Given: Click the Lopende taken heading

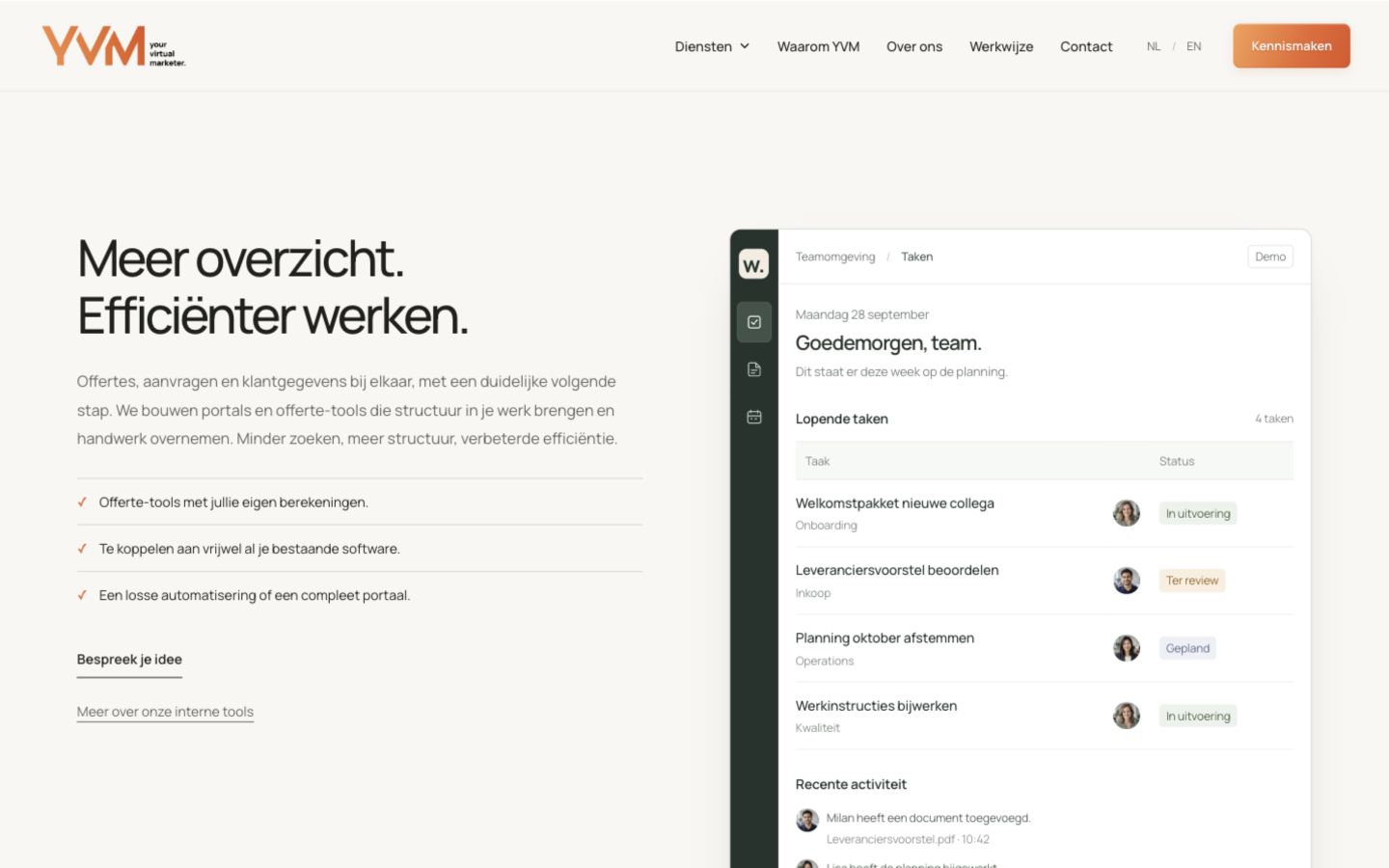Looking at the screenshot, I should [841, 419].
